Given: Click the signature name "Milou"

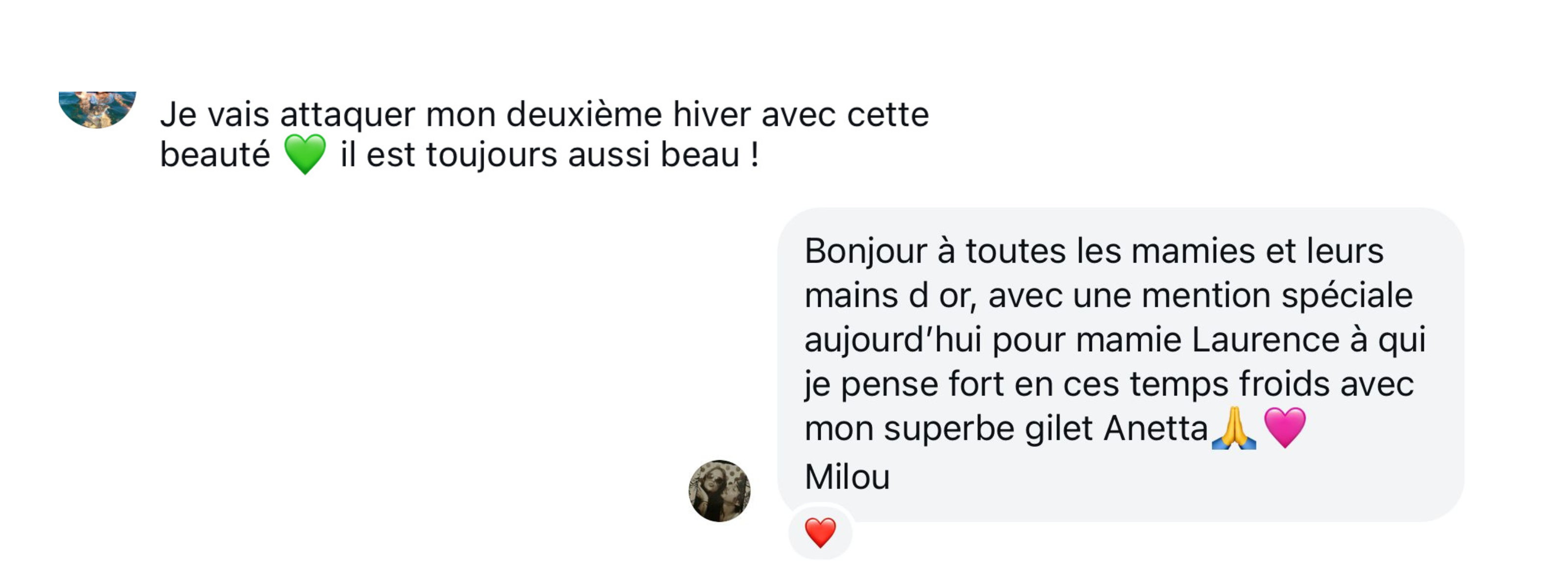Looking at the screenshot, I should [x=847, y=477].
